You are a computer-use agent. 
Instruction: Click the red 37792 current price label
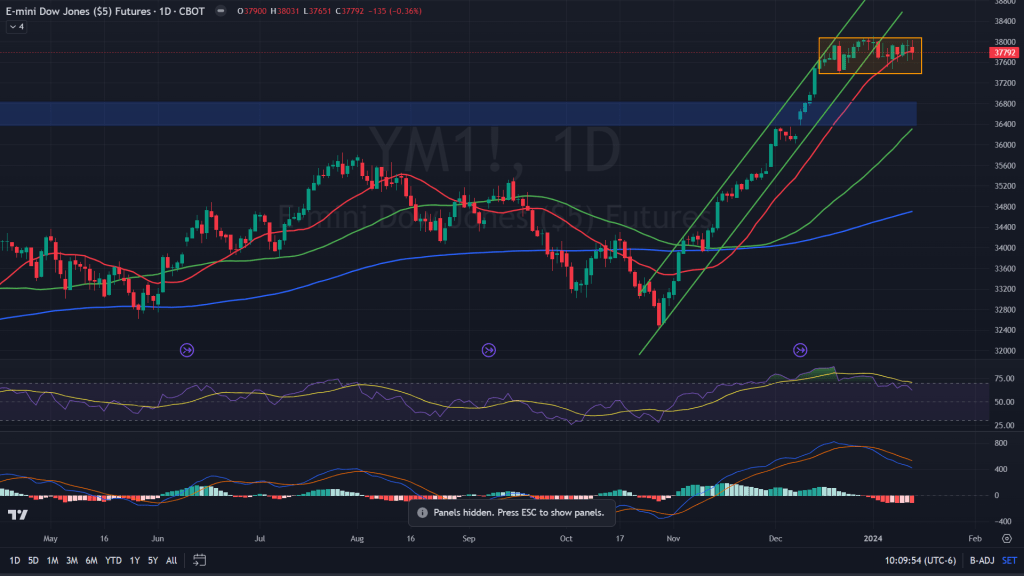point(1003,52)
